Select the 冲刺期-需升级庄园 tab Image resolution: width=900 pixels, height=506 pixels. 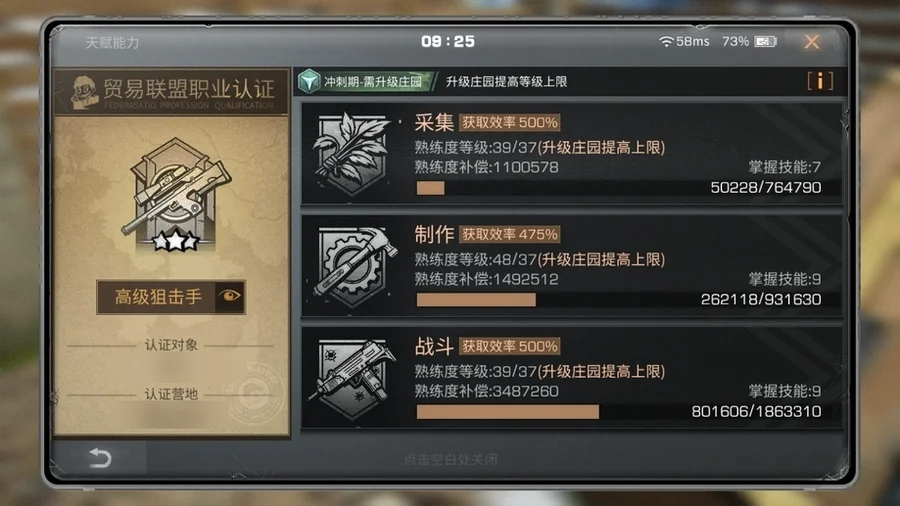365,81
